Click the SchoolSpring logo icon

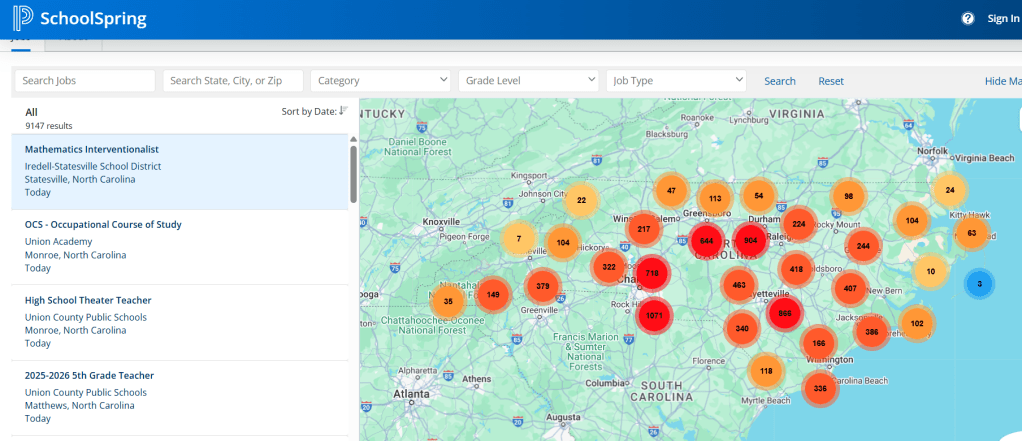click(23, 18)
